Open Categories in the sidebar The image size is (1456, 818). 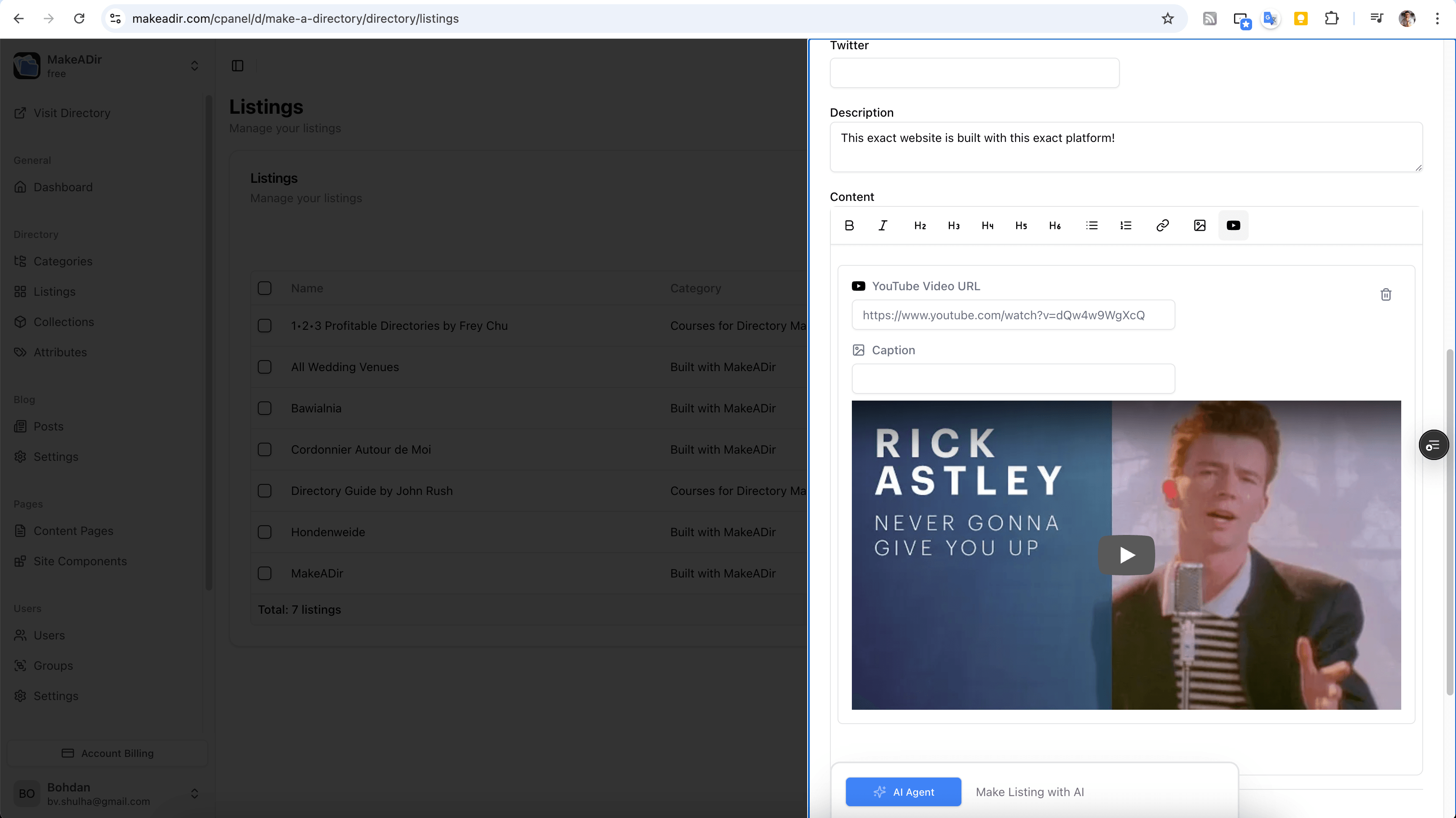[x=63, y=261]
